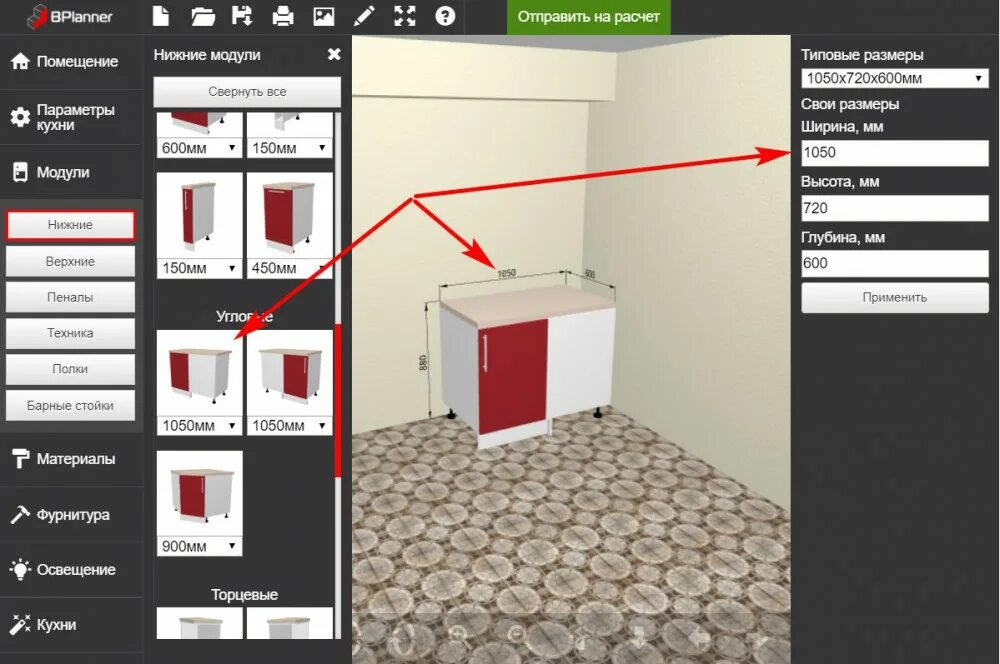Click Свернуть все to collapse groups

coord(247,92)
